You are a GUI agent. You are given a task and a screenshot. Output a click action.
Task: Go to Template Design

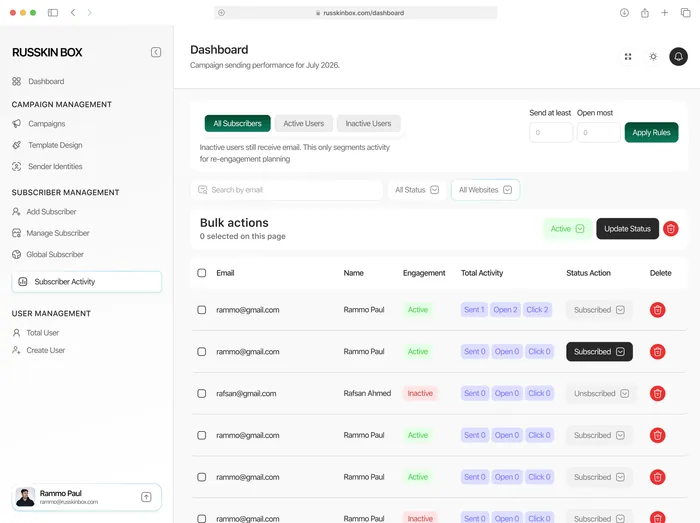pyautogui.click(x=47, y=145)
